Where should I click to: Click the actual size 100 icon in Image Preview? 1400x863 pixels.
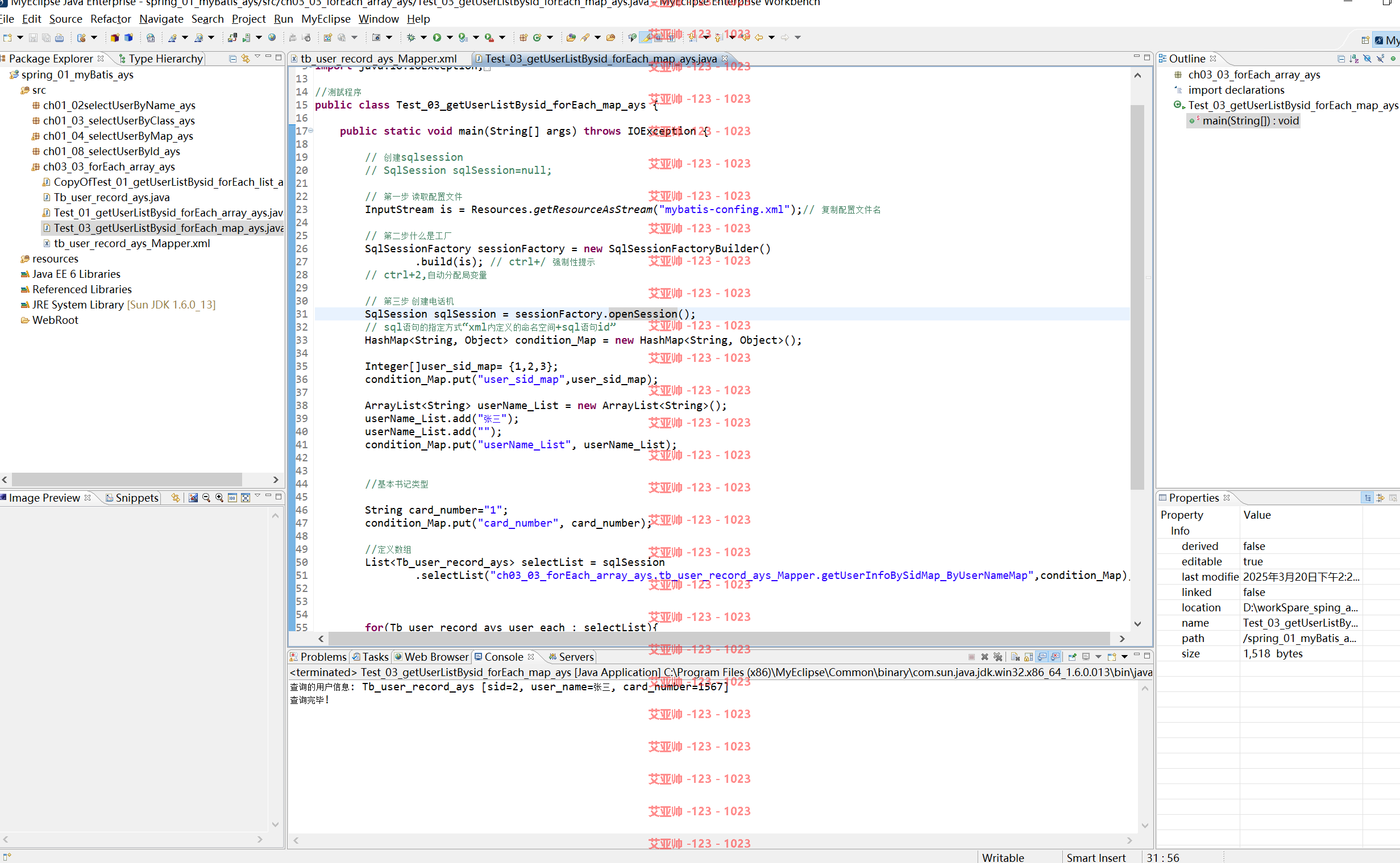tap(232, 498)
